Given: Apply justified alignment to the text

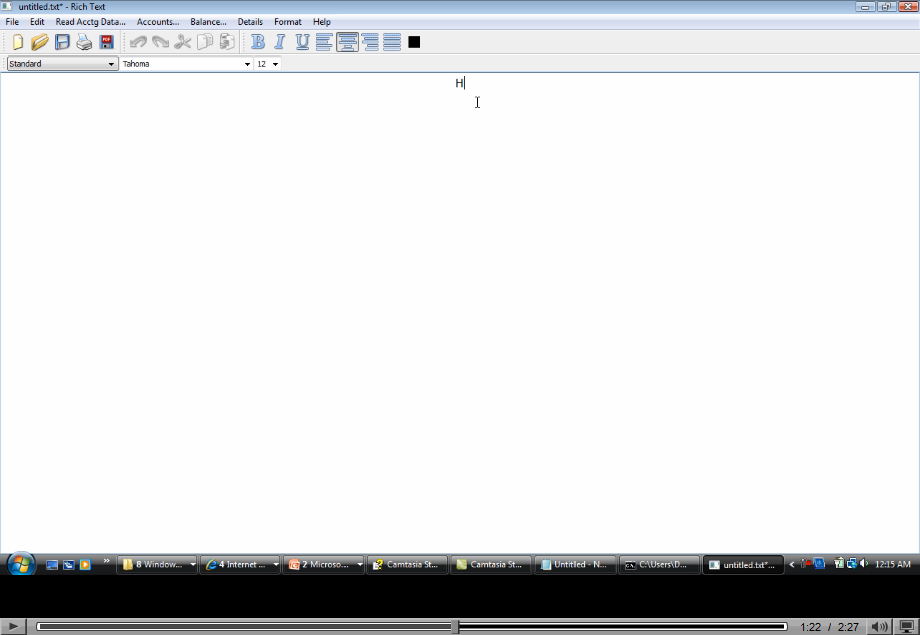Looking at the screenshot, I should pyautogui.click(x=392, y=42).
